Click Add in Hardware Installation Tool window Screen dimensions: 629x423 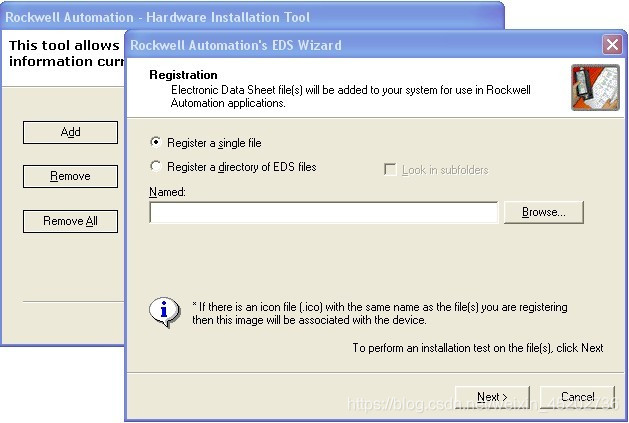(71, 132)
